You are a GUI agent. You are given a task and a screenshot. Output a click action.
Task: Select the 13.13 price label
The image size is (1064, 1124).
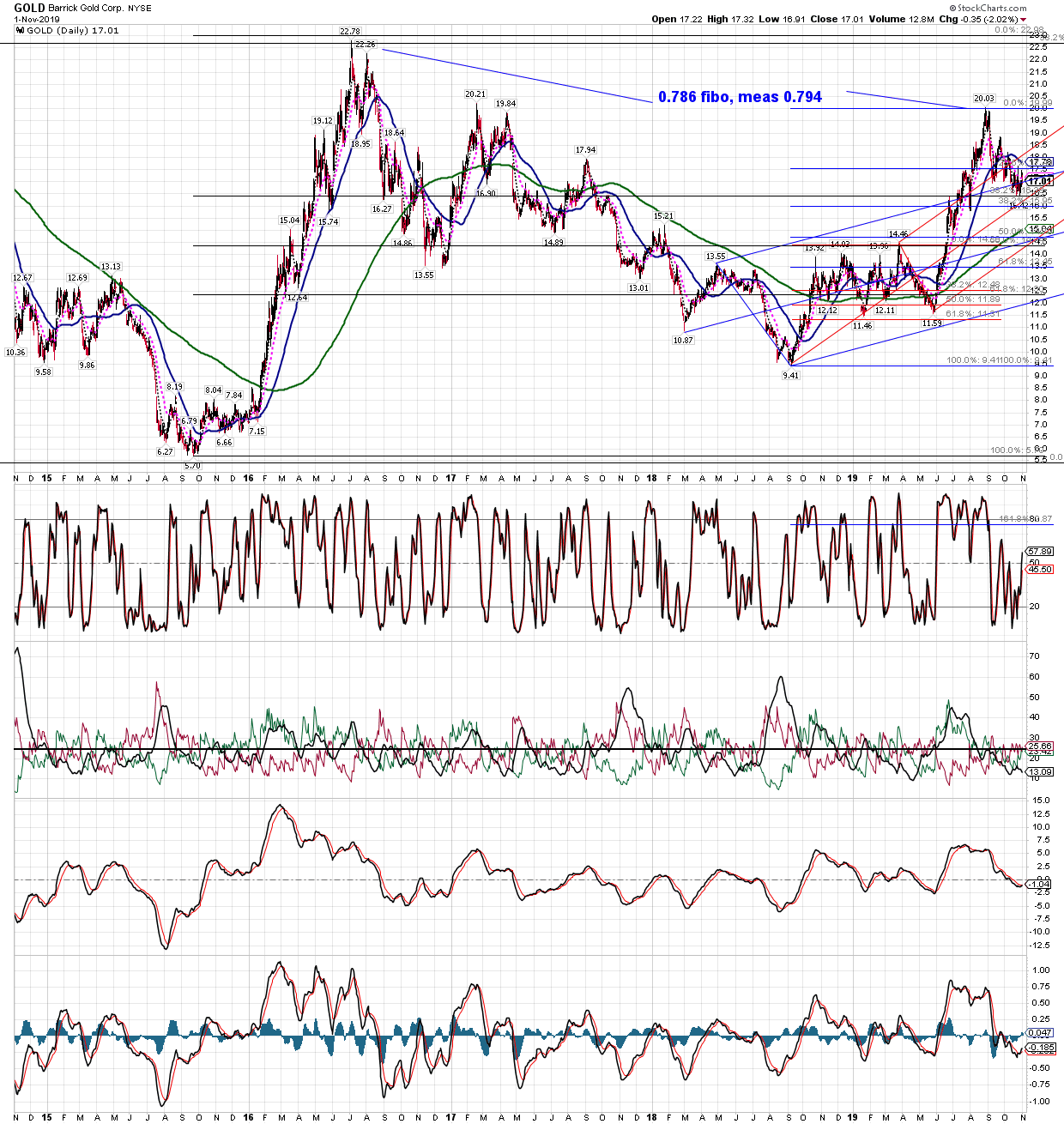point(111,267)
